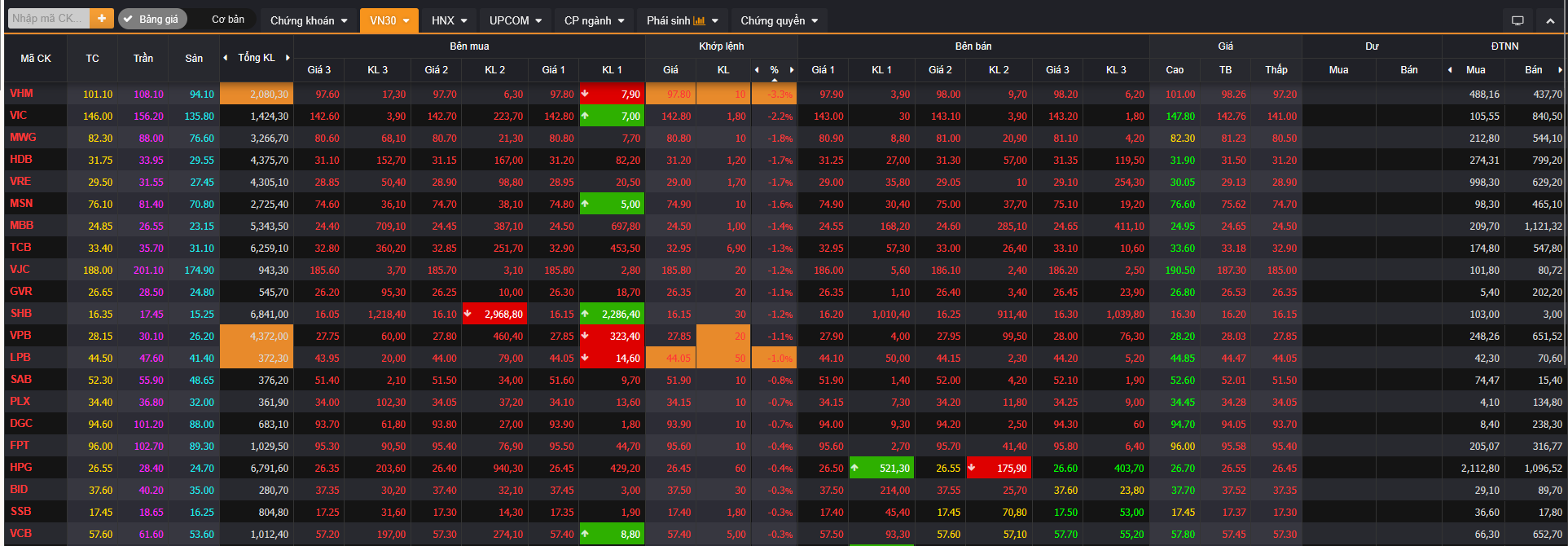This screenshot has width=1568, height=546.
Task: Click the left arrow beside Tổng KL
Action: (226, 58)
